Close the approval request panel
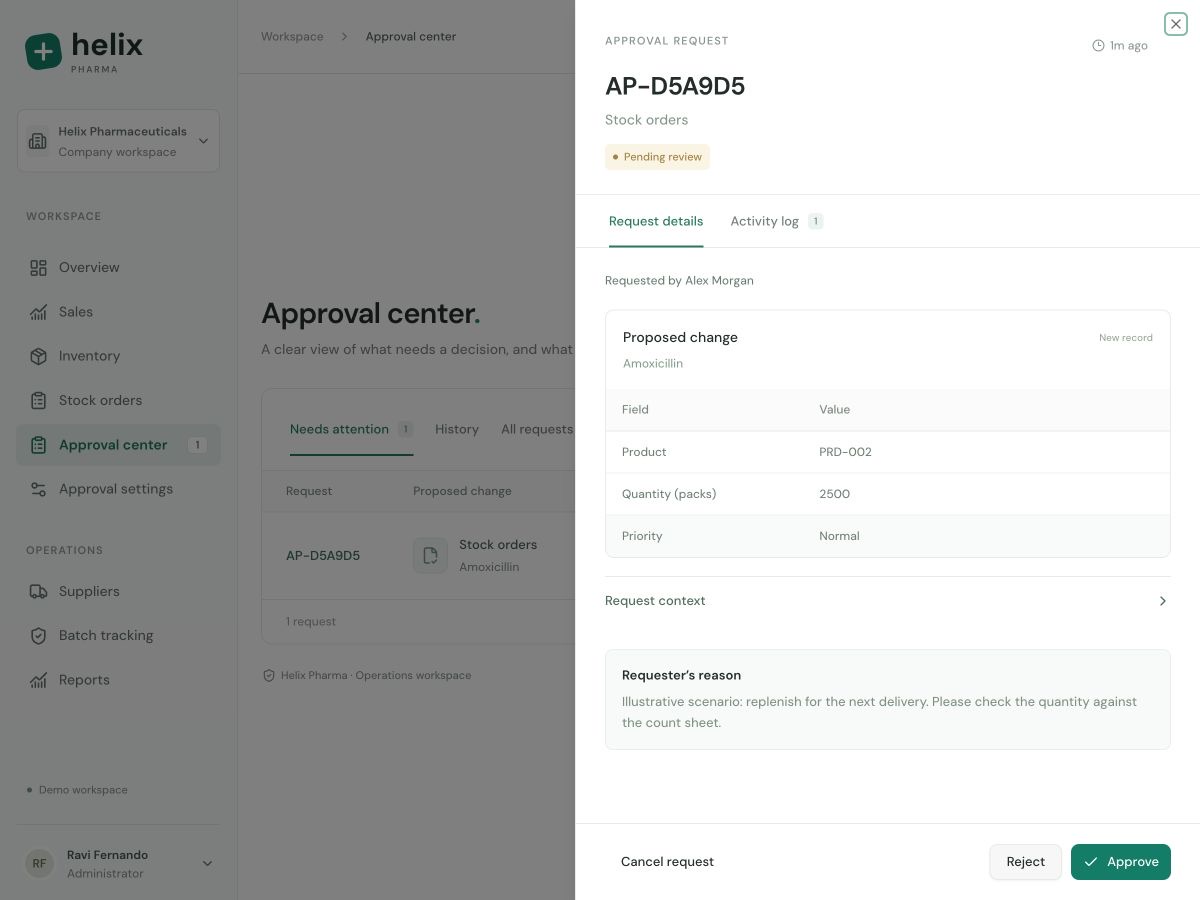This screenshot has width=1200, height=900. [1176, 24]
